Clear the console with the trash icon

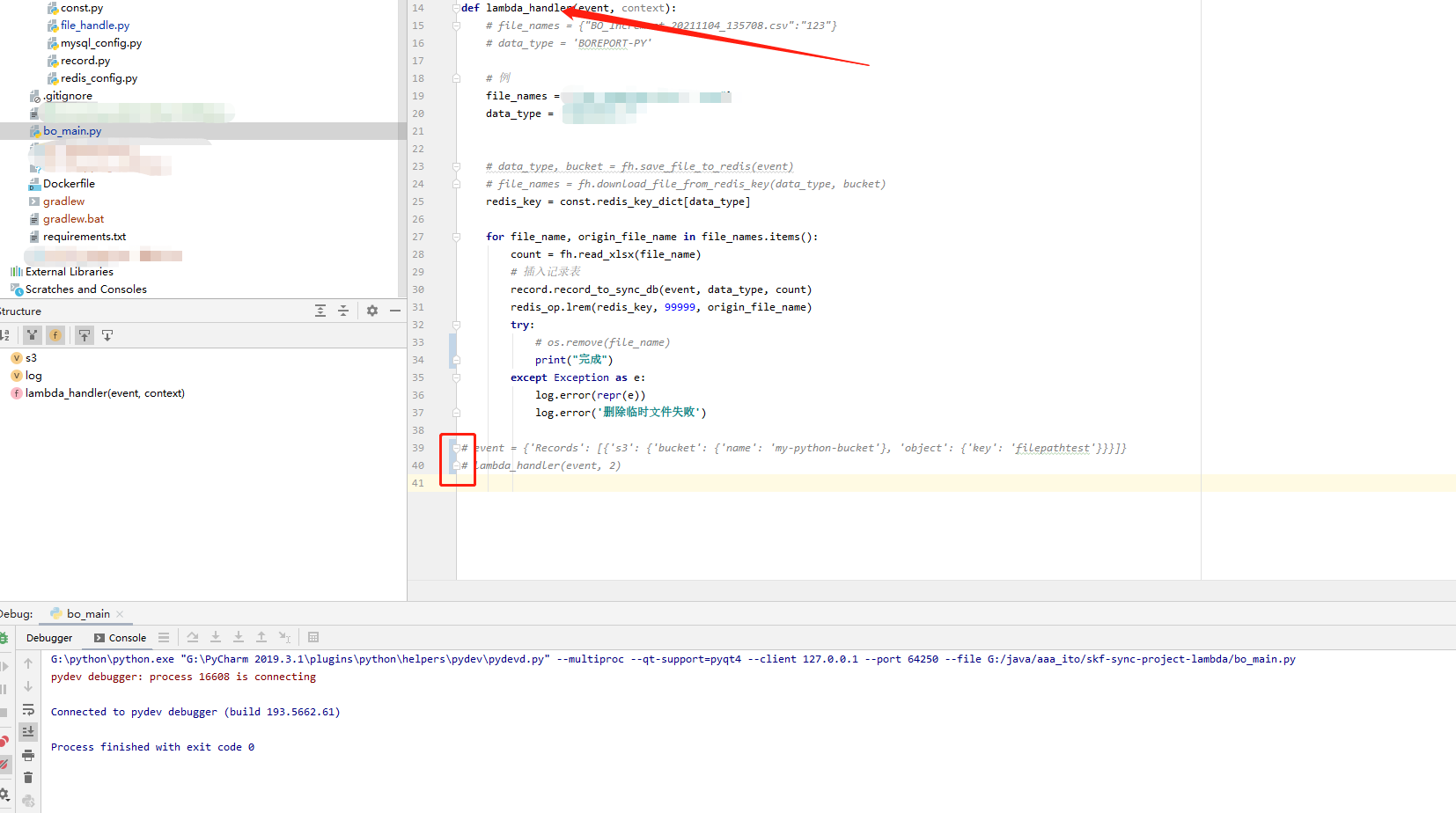pyautogui.click(x=28, y=778)
